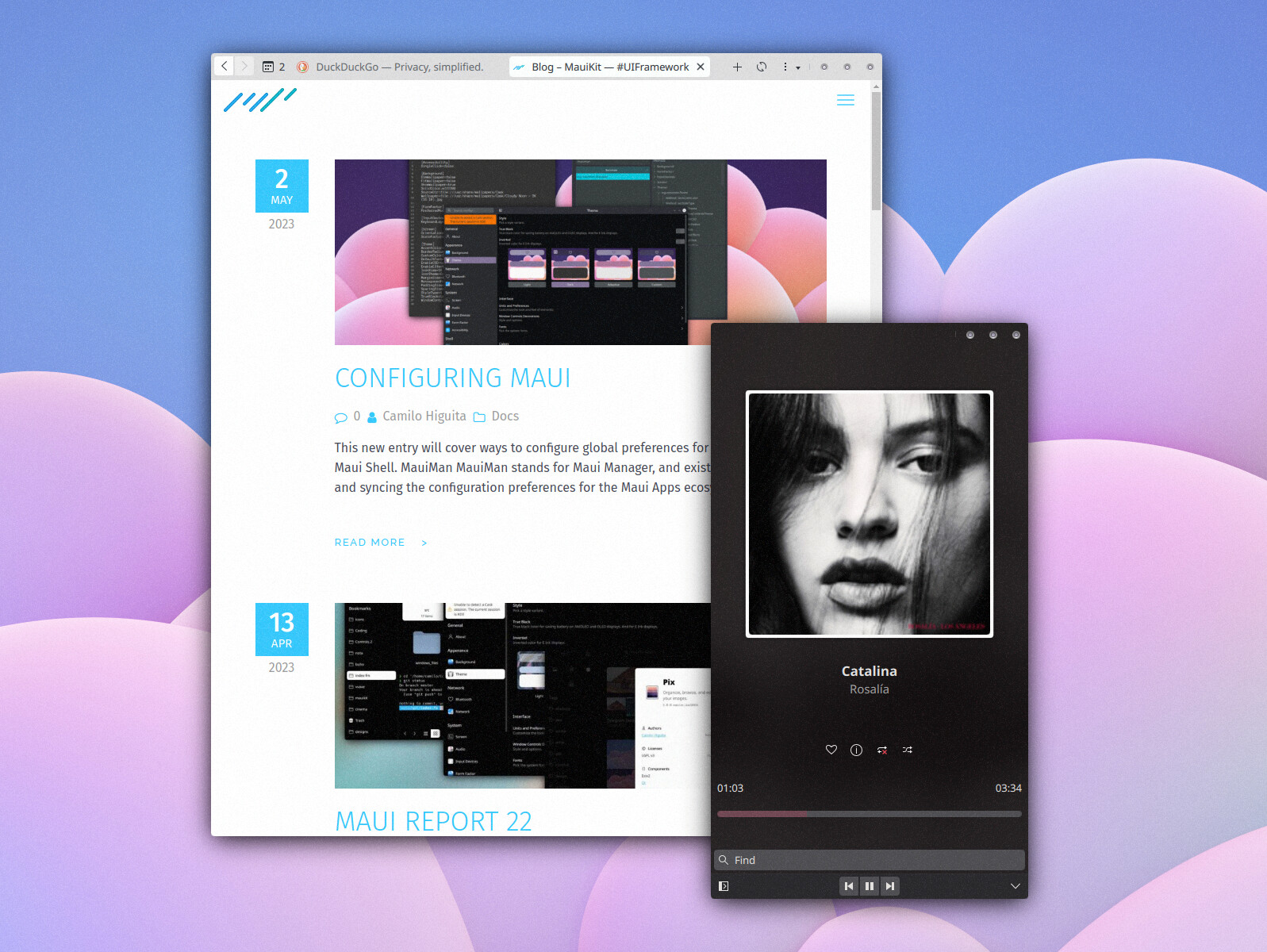The height and width of the screenshot is (952, 1267).
Task: Toggle repeat mode in the music player
Action: pos(882,750)
